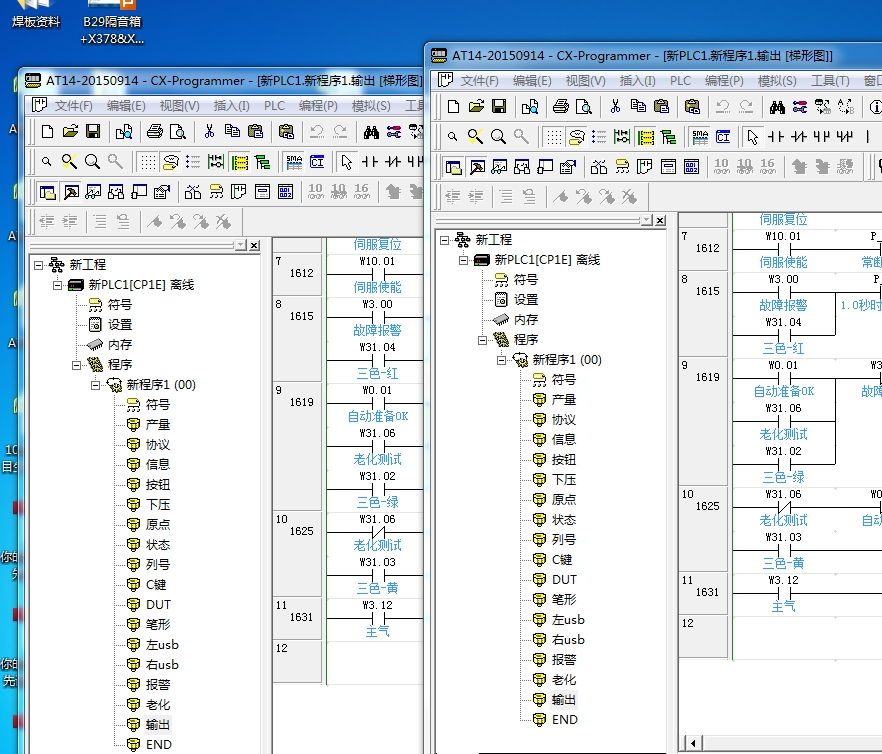Screen dimensions: 882x754
Task: Click horizontal scrollbar left arrow in right window
Action: (693, 743)
